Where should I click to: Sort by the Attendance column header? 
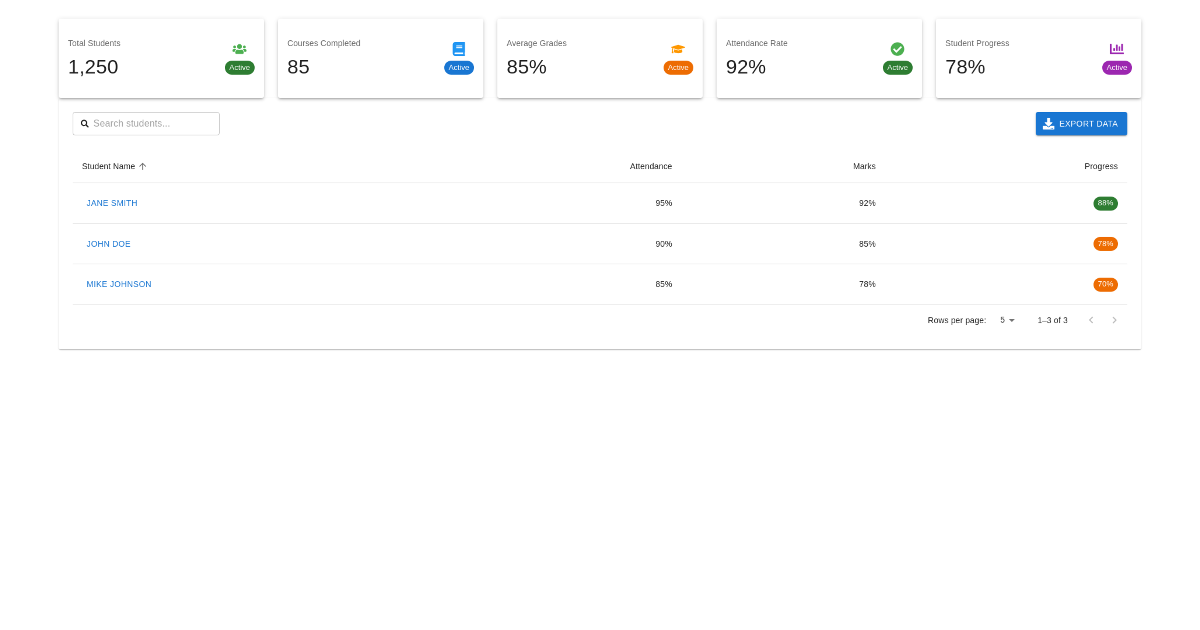[x=651, y=166]
